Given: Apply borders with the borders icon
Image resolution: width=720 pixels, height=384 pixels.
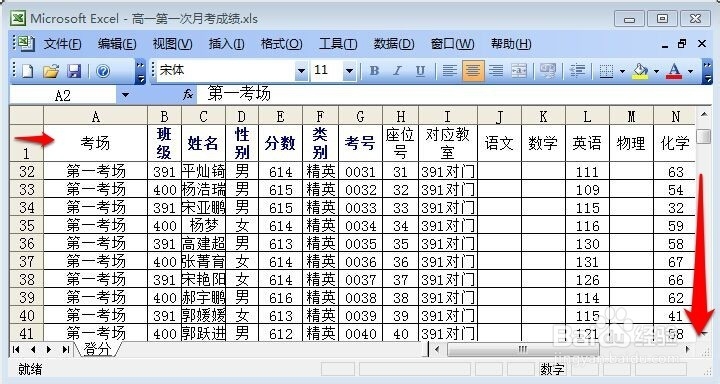Looking at the screenshot, I should click(x=606, y=71).
